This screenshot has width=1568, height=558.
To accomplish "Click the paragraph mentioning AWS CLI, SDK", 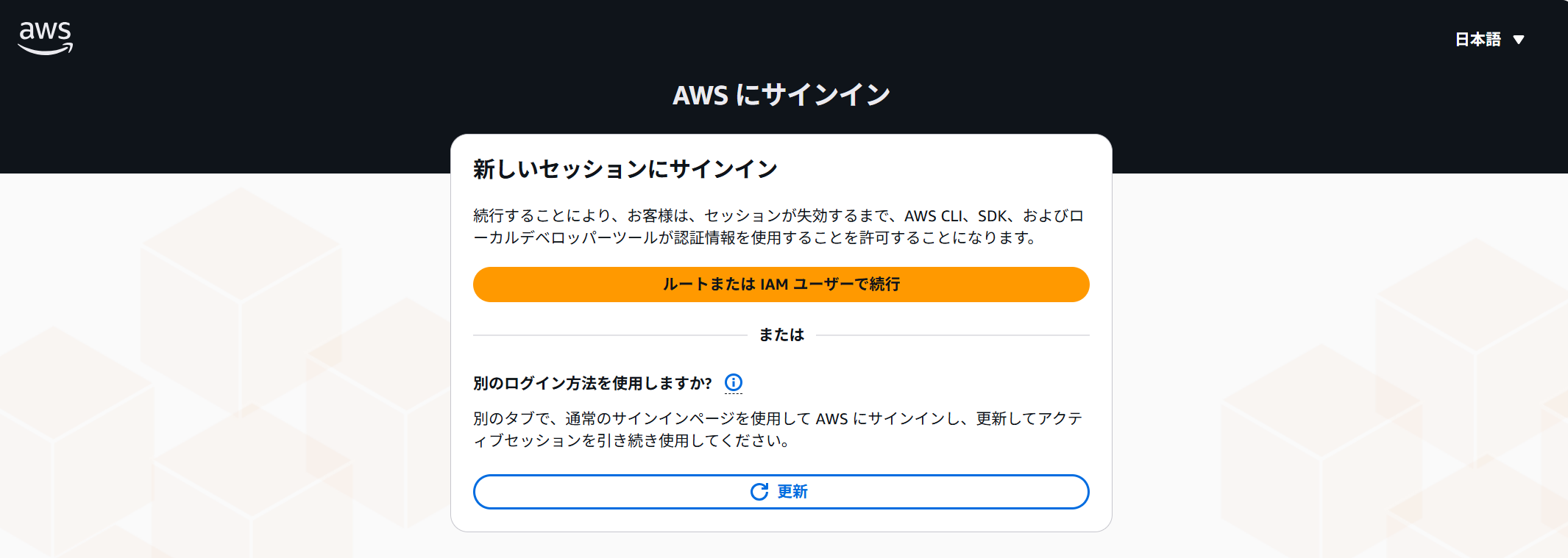I will tap(778, 226).
